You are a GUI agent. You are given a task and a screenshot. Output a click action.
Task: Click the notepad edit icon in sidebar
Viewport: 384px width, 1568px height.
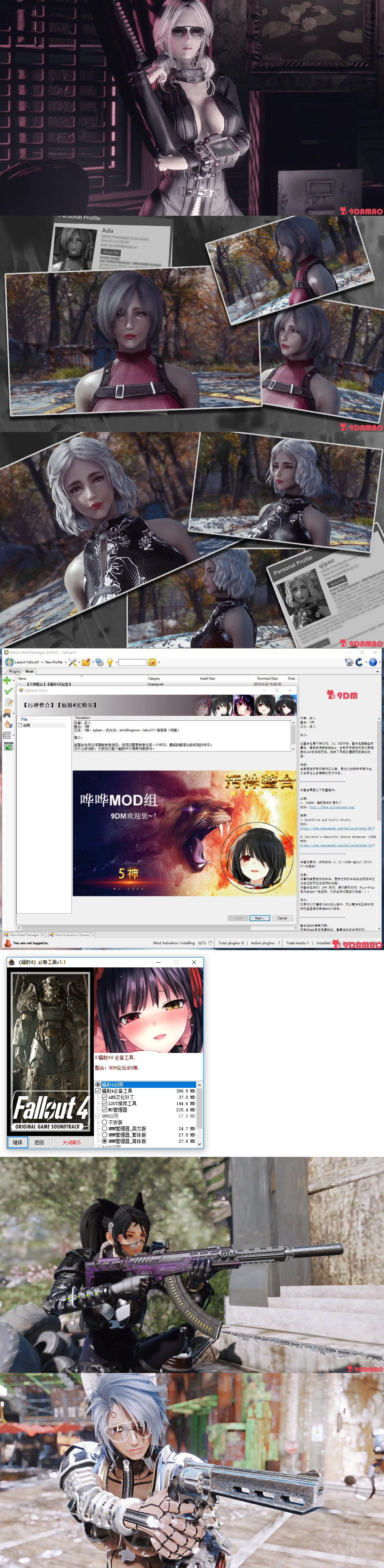pyautogui.click(x=8, y=703)
